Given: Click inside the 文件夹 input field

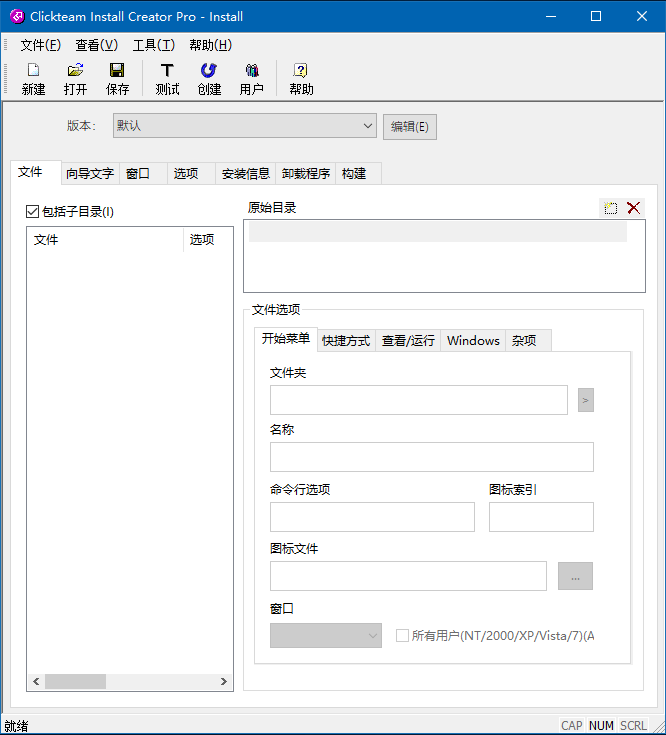Looking at the screenshot, I should pos(419,400).
